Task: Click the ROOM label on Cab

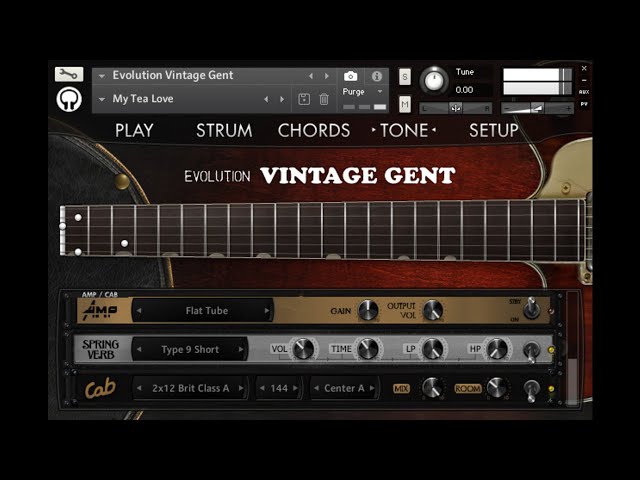Action: (x=467, y=389)
